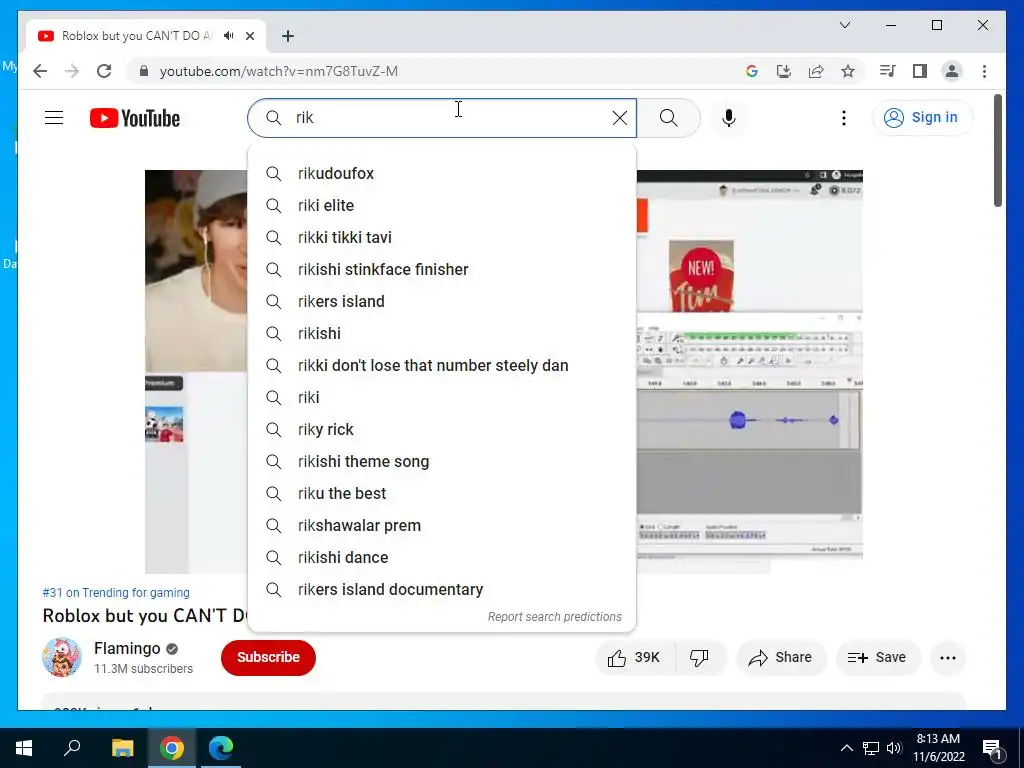Choose suggestion 'rikshawalar prem'
Screen dimensions: 1024x768
tap(442, 526)
